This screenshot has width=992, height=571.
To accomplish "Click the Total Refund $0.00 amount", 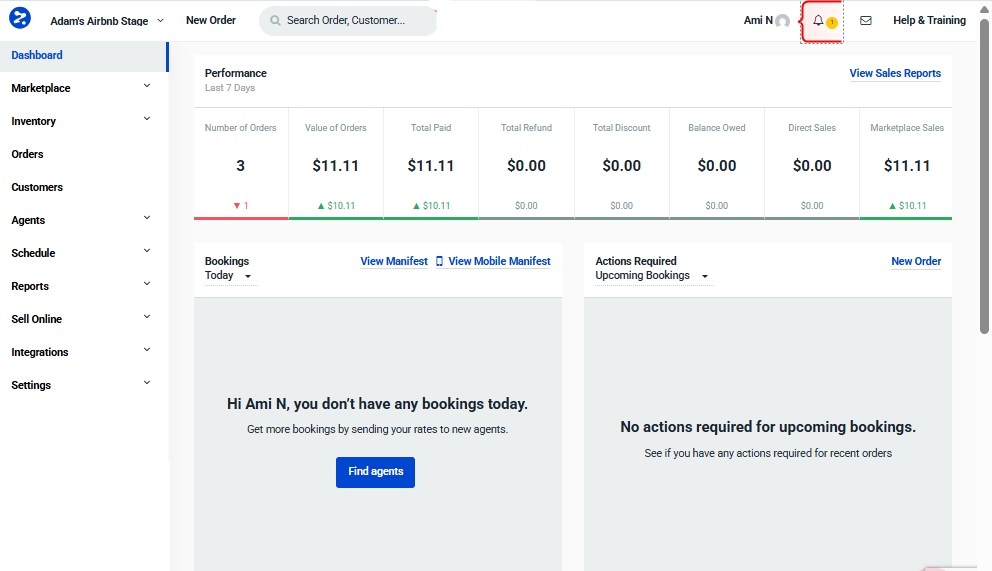I will (x=526, y=166).
